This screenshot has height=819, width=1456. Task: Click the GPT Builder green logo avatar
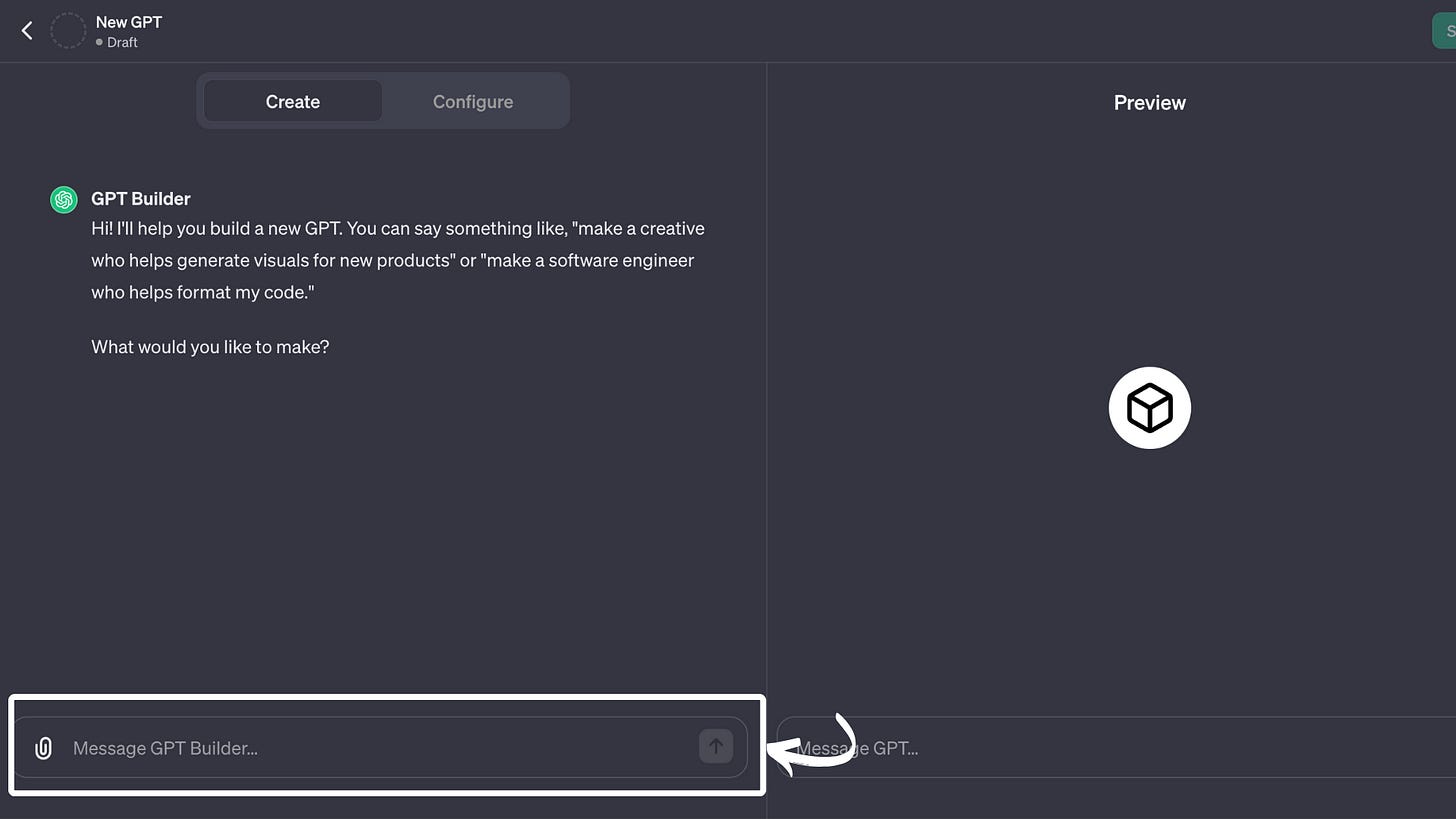click(64, 200)
